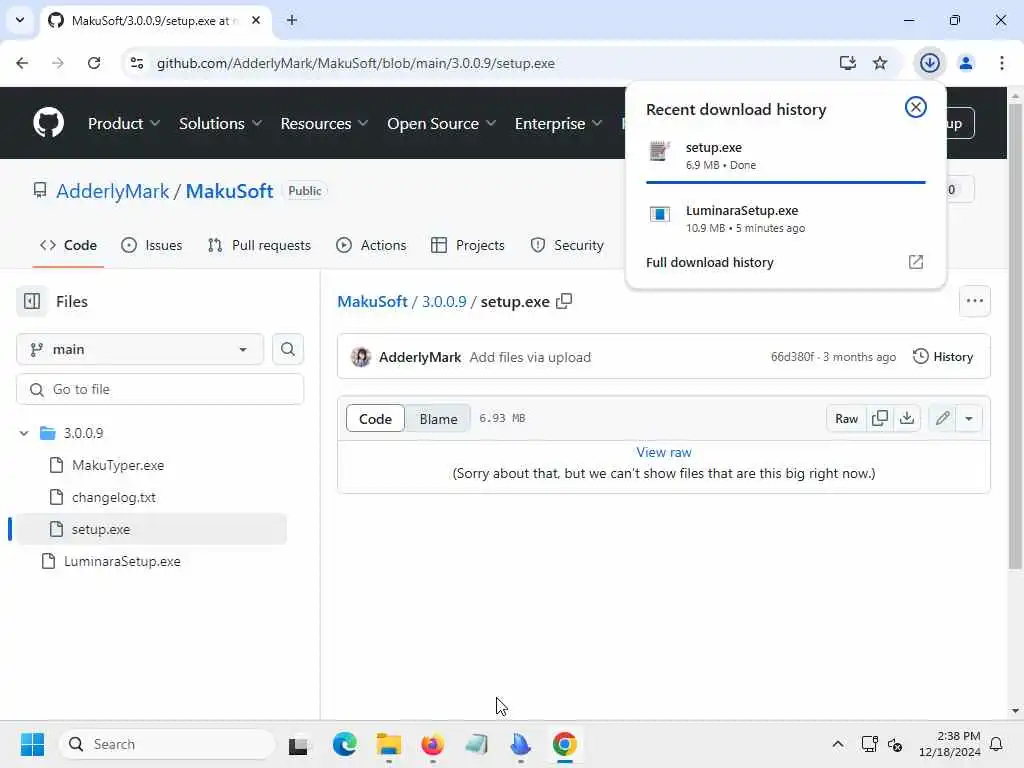Click the Go to file search field

tap(160, 389)
